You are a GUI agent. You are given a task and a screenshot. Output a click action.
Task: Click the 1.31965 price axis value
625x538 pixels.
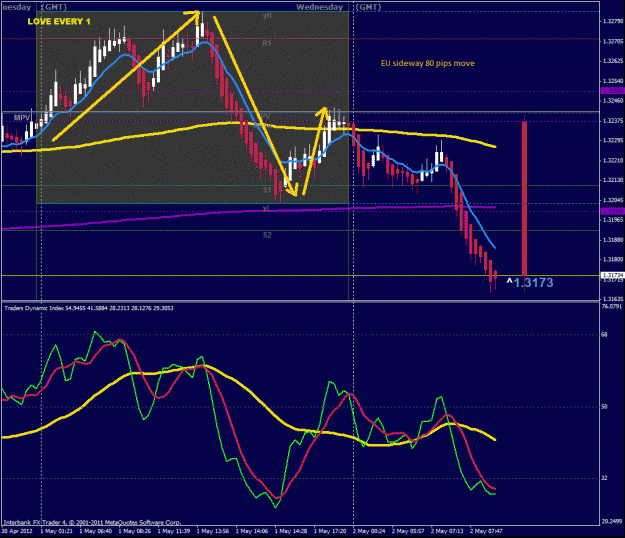pyautogui.click(x=613, y=220)
